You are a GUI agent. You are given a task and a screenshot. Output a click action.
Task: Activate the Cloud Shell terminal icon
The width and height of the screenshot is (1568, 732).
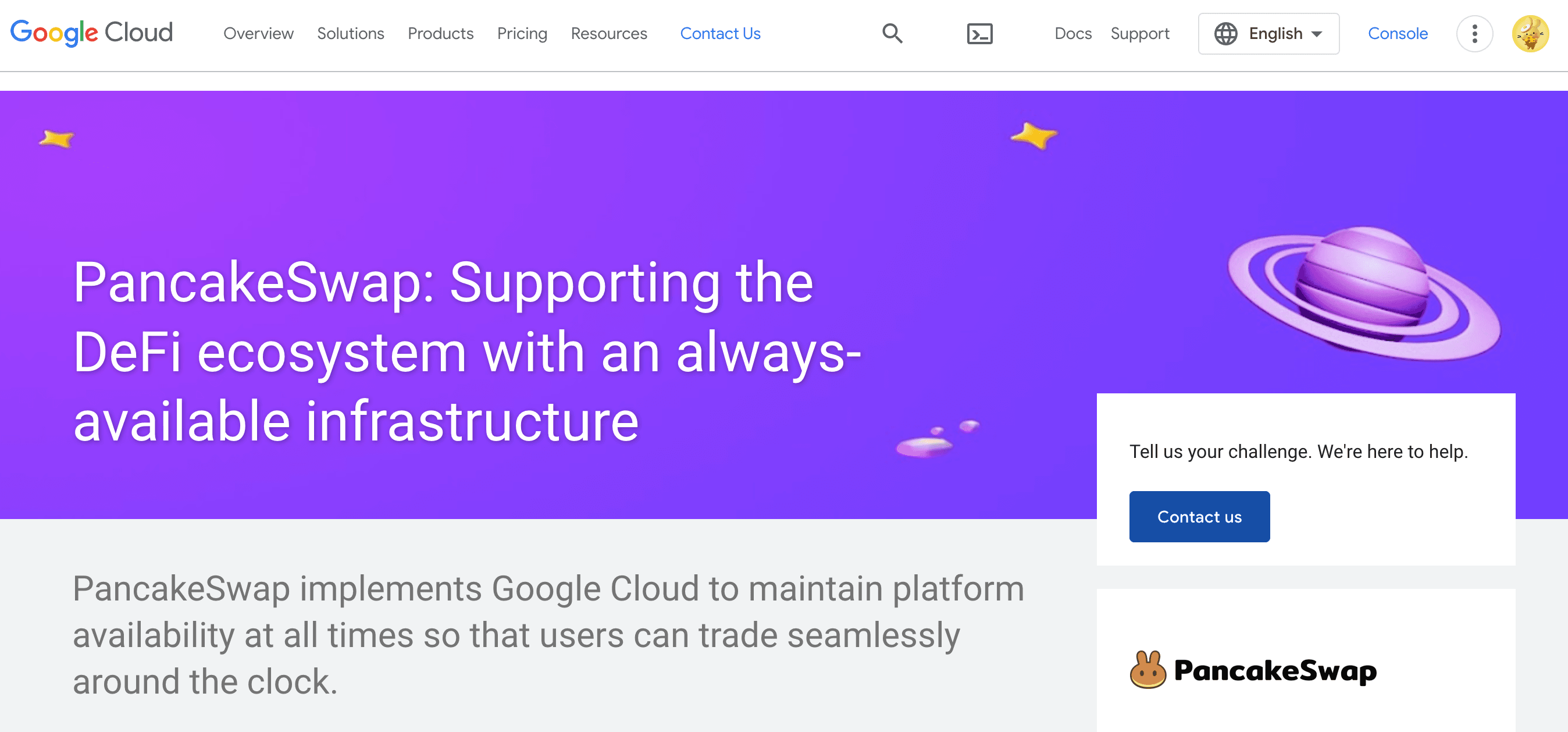click(x=979, y=34)
